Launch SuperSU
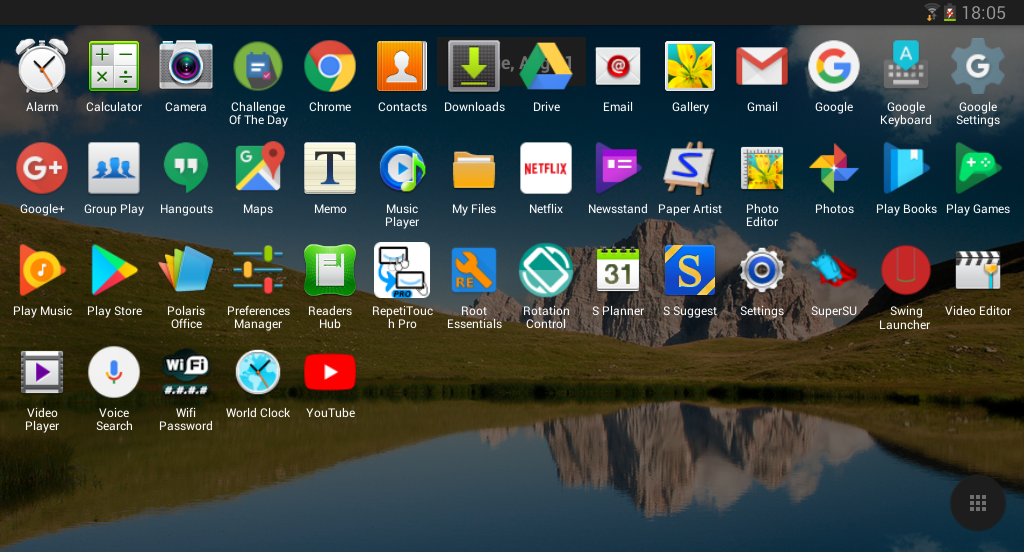Viewport: 1024px width, 552px height. coord(834,270)
